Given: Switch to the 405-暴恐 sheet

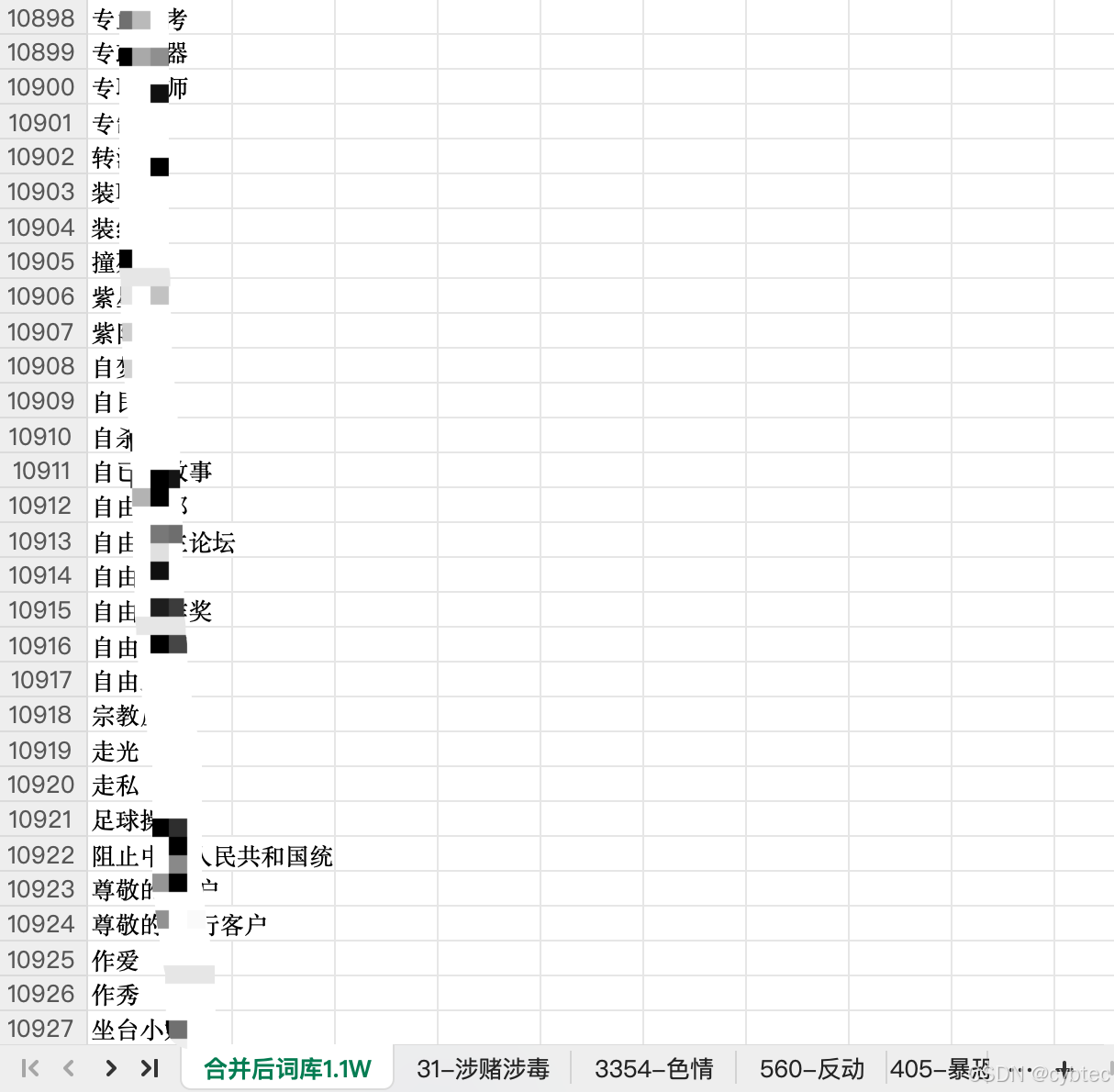Looking at the screenshot, I should tap(941, 1068).
